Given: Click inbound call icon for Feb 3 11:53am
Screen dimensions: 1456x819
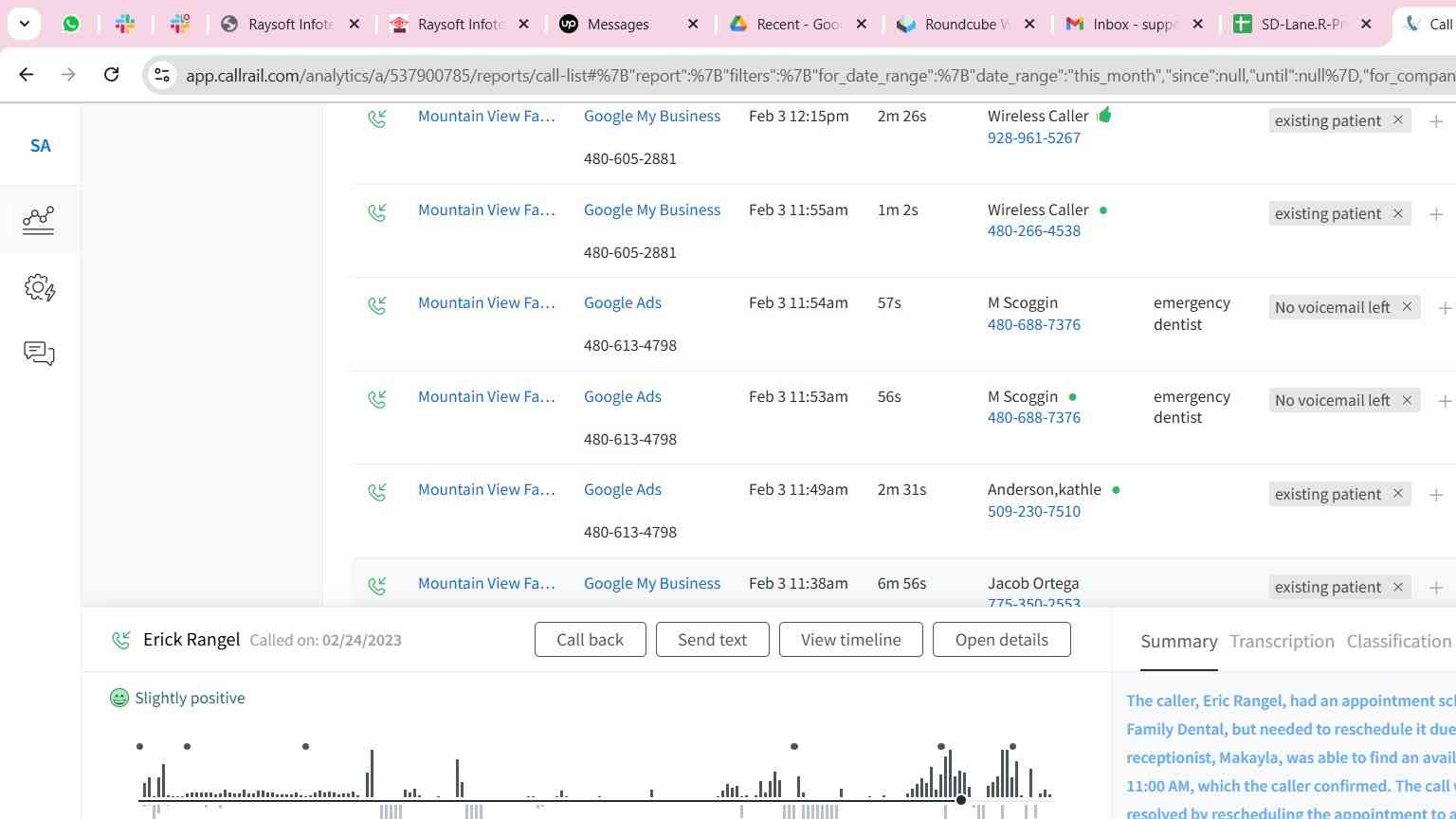Looking at the screenshot, I should (377, 399).
